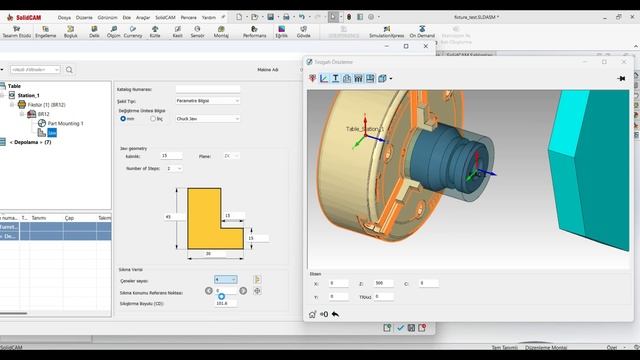Select the Depolama tree item
This screenshot has height=360, width=640.
[x=30, y=142]
